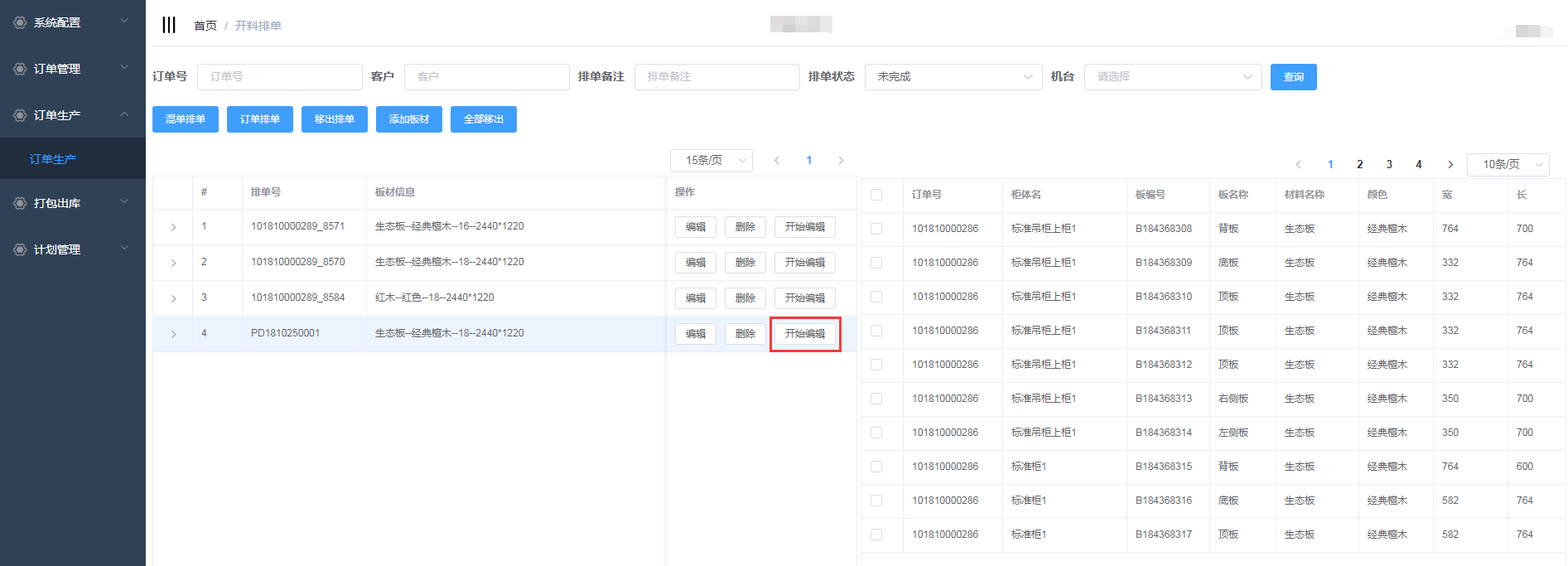Check the row for board B184368308
This screenshot has width=1568, height=566.
click(876, 229)
